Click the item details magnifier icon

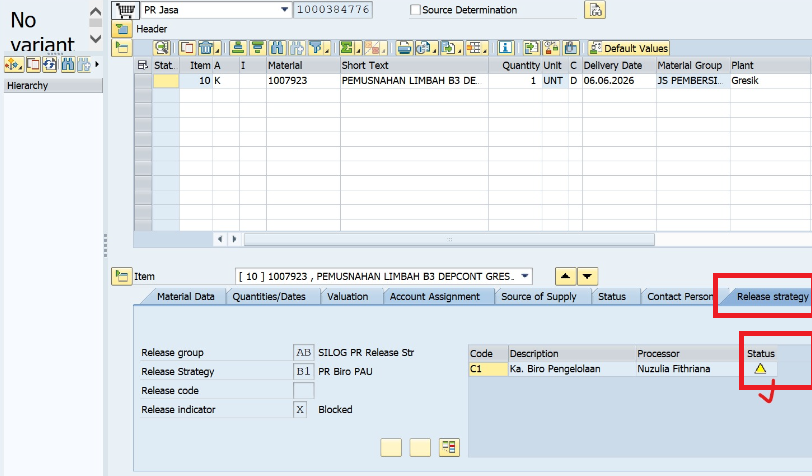pos(162,48)
